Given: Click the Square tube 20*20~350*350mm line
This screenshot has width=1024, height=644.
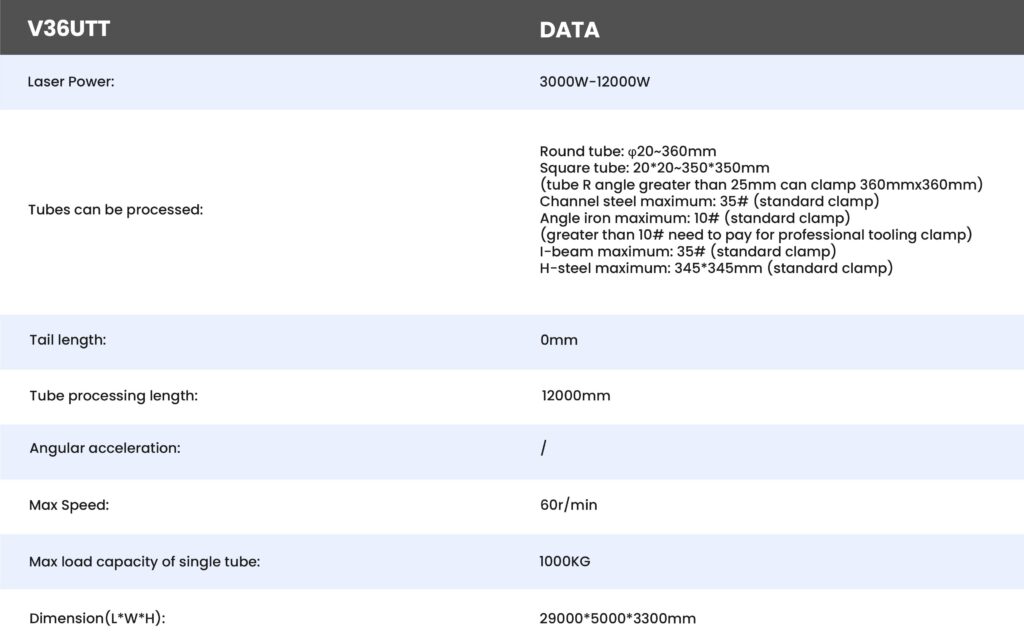Looking at the screenshot, I should (x=654, y=167).
